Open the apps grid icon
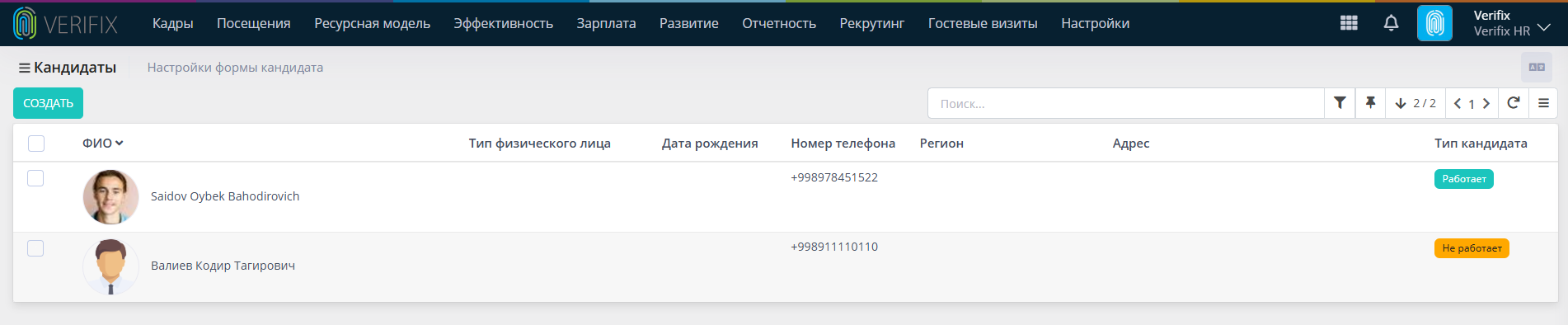The width and height of the screenshot is (1568, 325). tap(1349, 23)
